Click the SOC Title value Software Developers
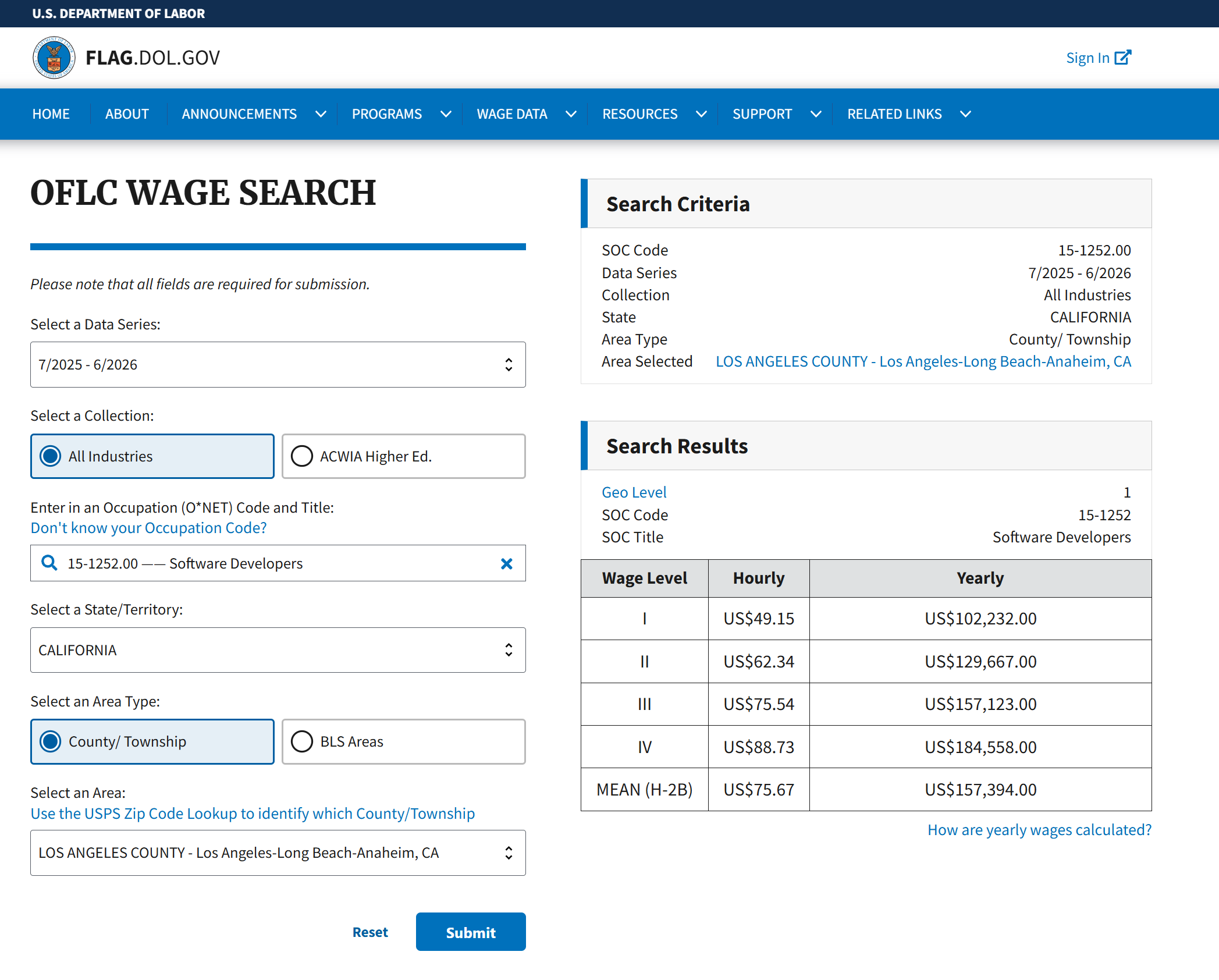 (1062, 537)
